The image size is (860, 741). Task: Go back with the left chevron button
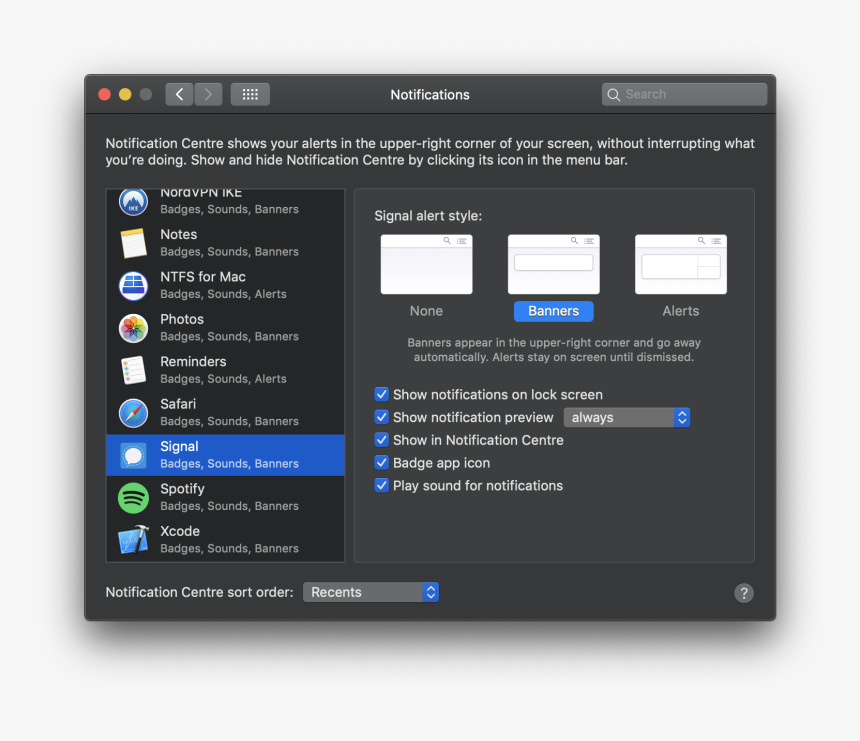click(x=179, y=94)
